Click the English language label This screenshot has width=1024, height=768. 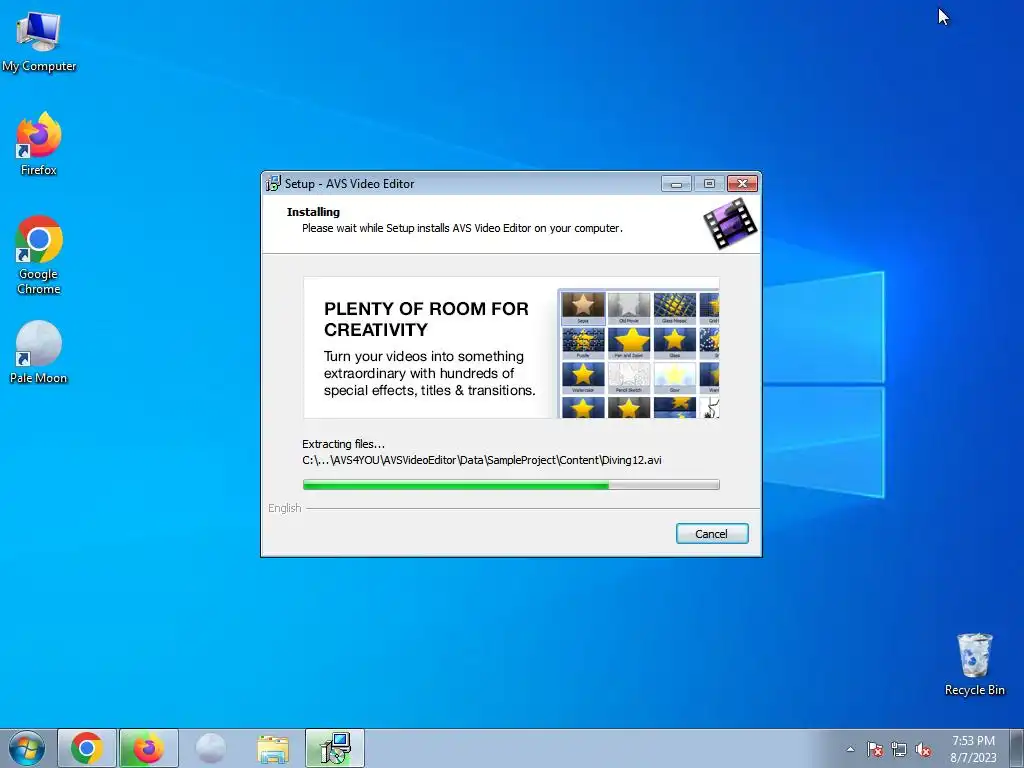(285, 508)
